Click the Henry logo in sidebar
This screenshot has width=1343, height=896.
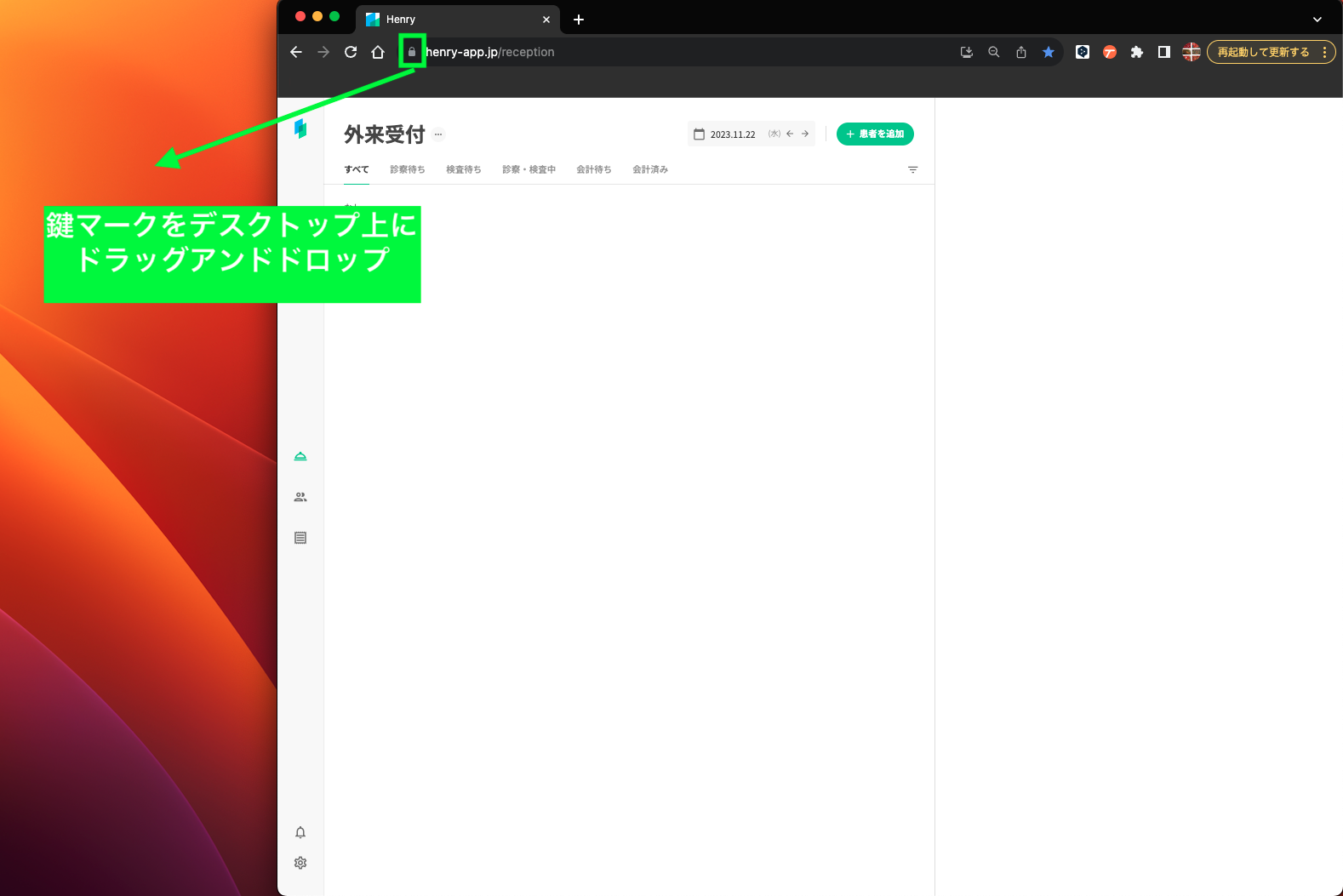click(x=300, y=128)
